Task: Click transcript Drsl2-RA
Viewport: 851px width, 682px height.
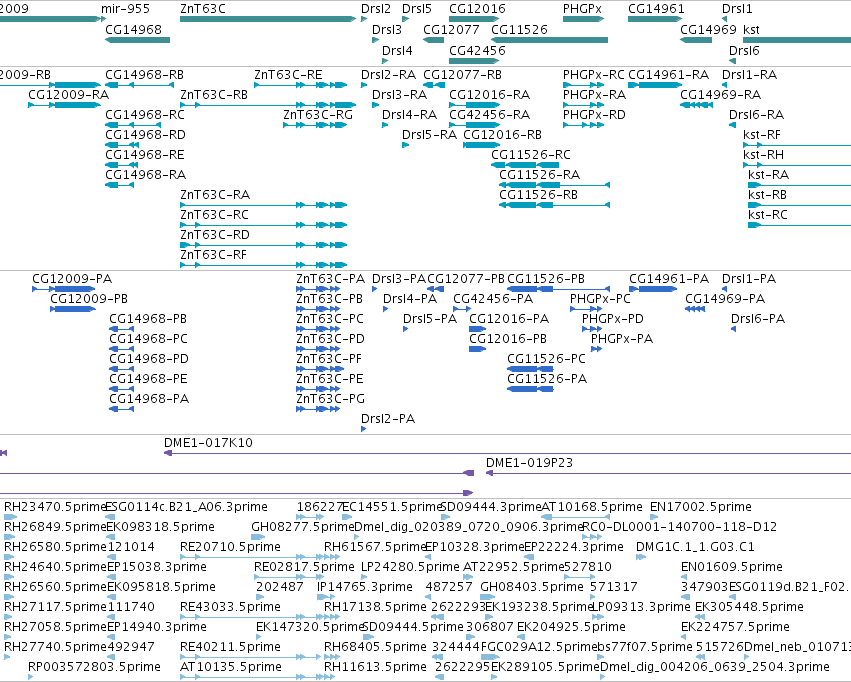Action: [x=364, y=85]
